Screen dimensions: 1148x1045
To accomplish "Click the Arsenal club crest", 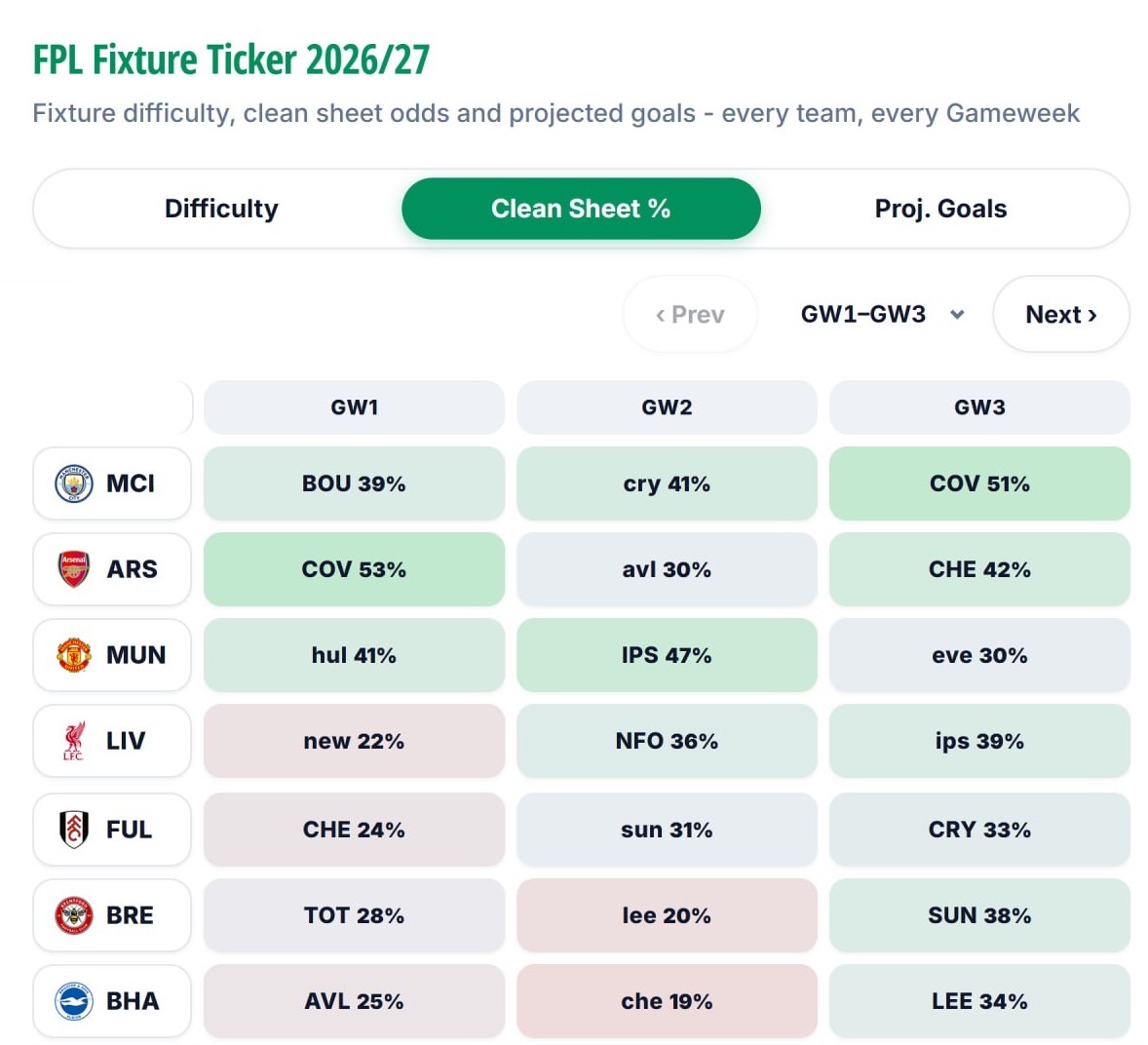I will coord(74,569).
